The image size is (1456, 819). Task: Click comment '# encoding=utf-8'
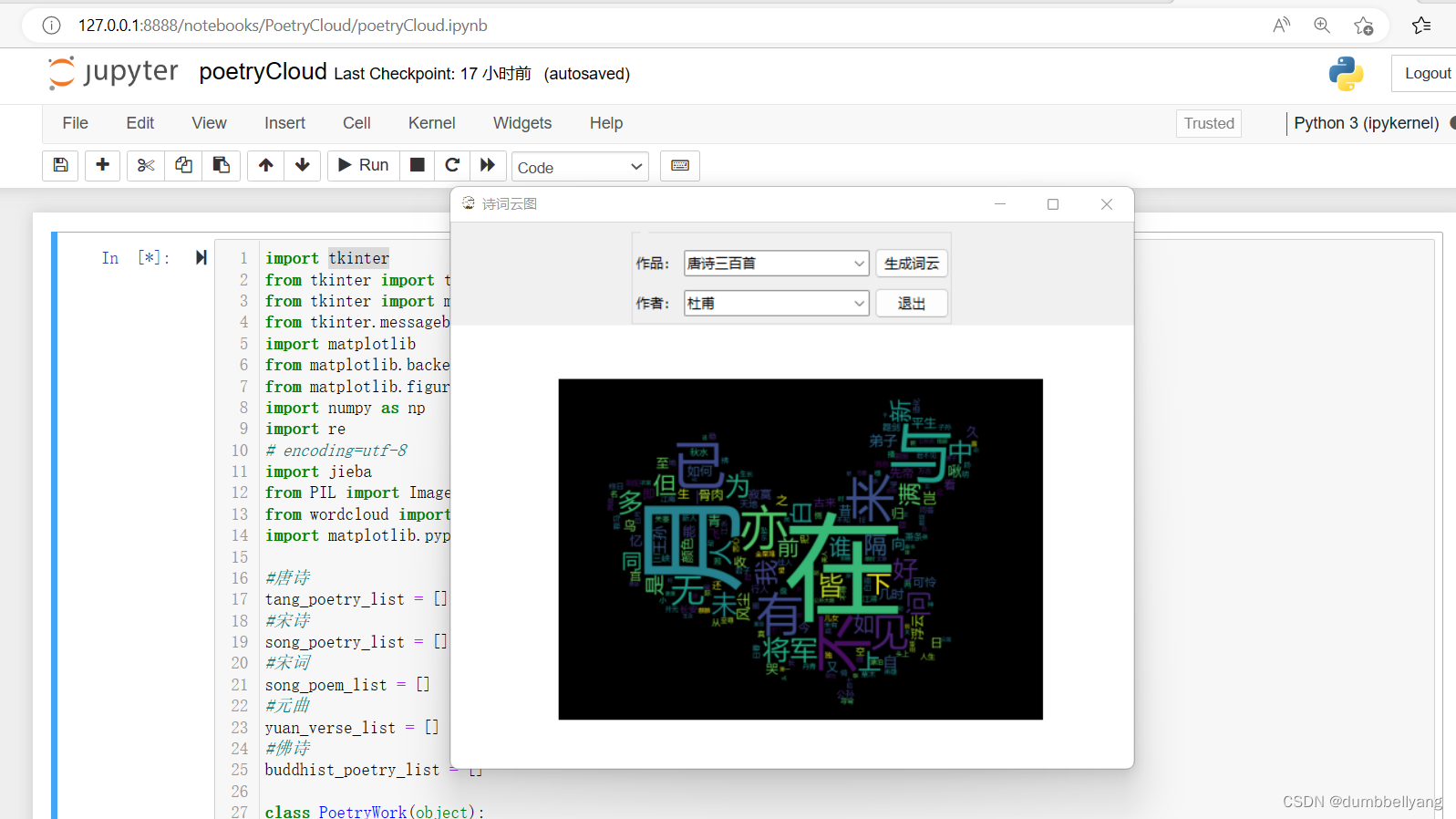pos(336,451)
